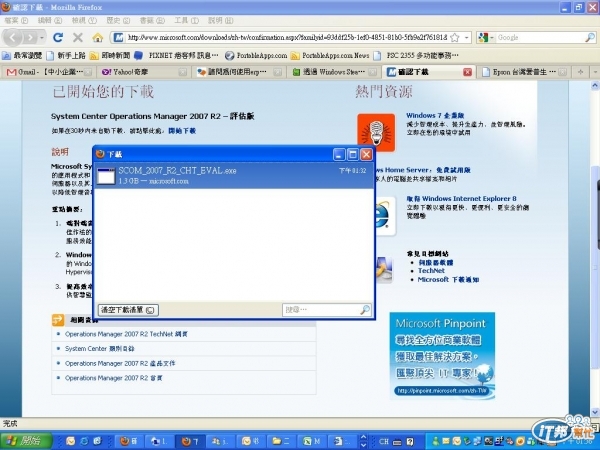Open the 最常瀏覽 bookmark folder
The image size is (600, 450).
click(22, 55)
